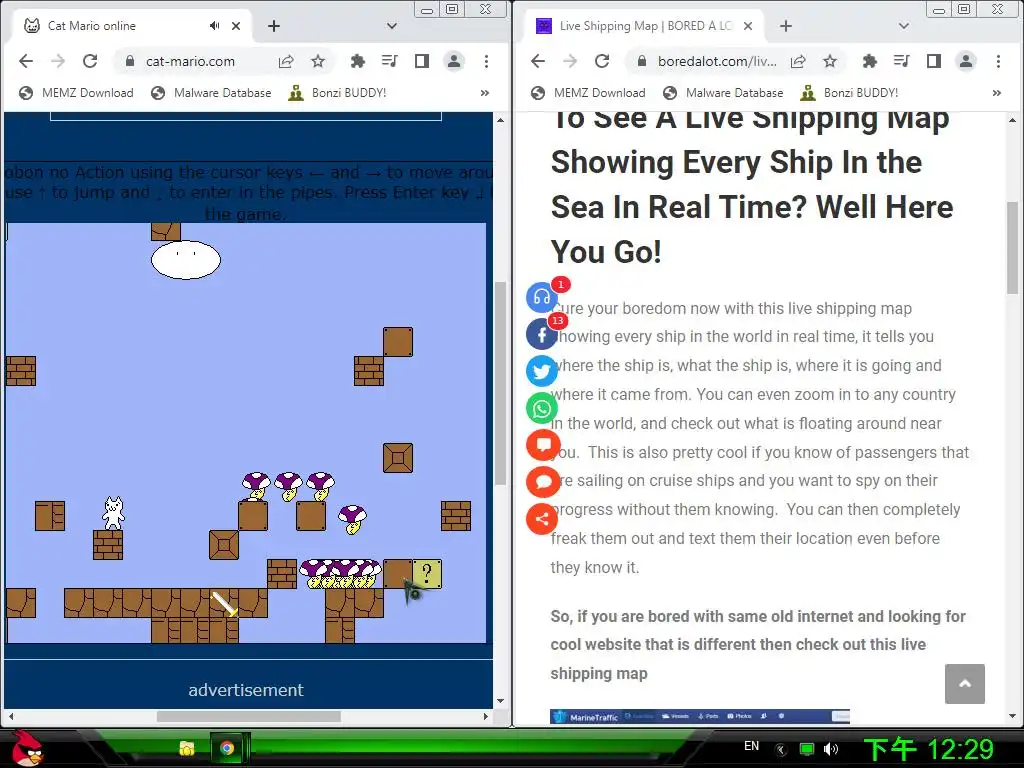Viewport: 1024px width, 768px height.
Task: Expand tab search in Cat Mario window
Action: pos(392,26)
